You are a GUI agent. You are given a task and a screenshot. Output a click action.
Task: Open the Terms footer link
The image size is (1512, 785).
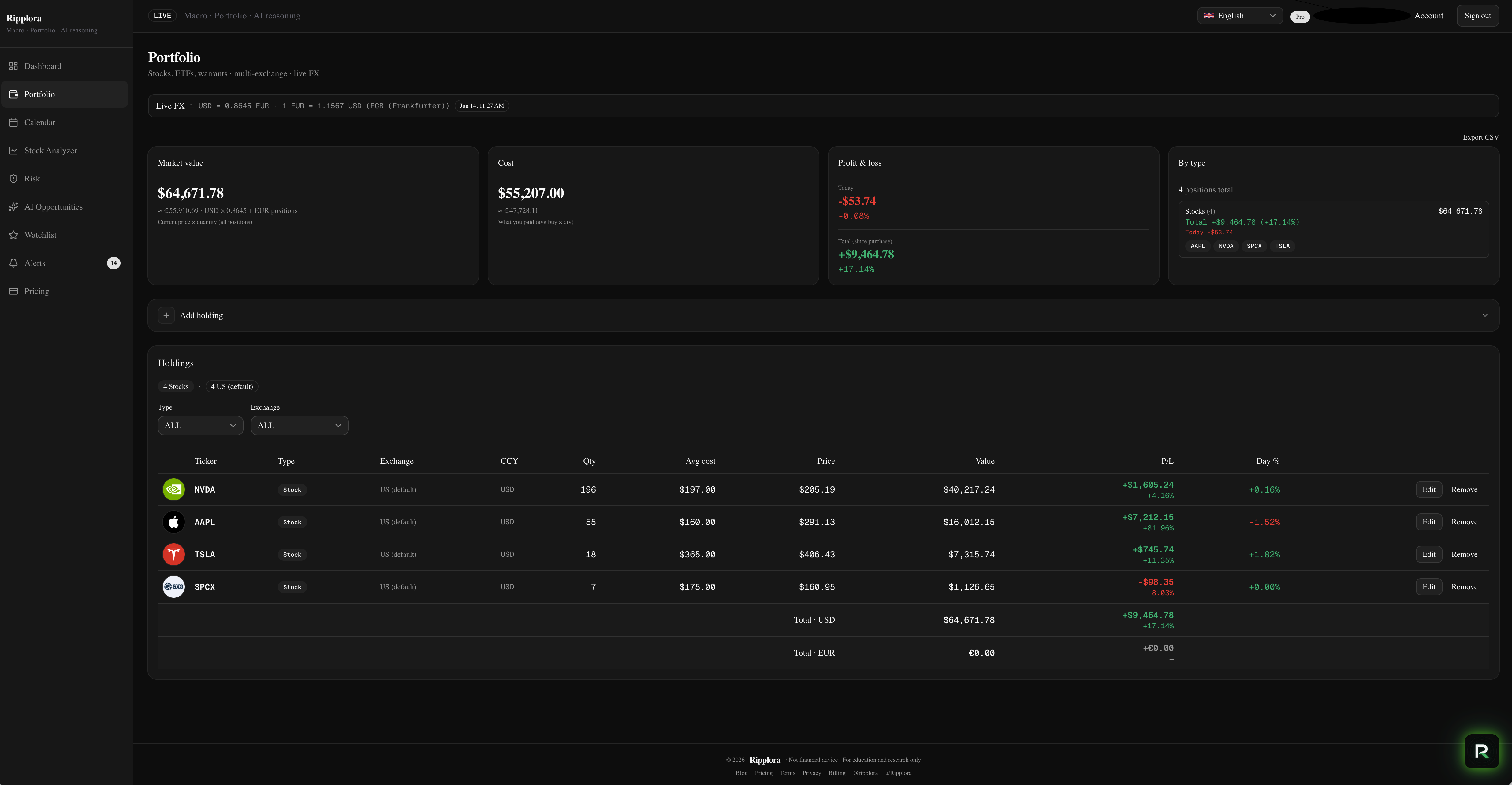[x=787, y=773]
